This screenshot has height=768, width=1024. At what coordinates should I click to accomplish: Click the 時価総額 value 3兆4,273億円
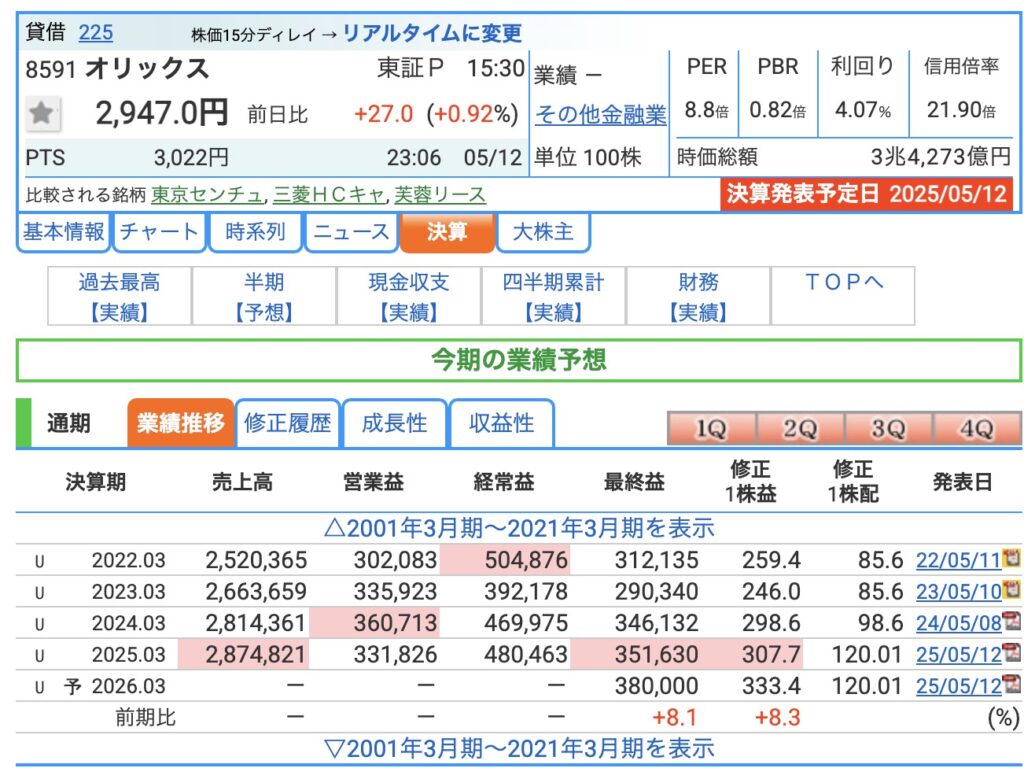coord(940,157)
